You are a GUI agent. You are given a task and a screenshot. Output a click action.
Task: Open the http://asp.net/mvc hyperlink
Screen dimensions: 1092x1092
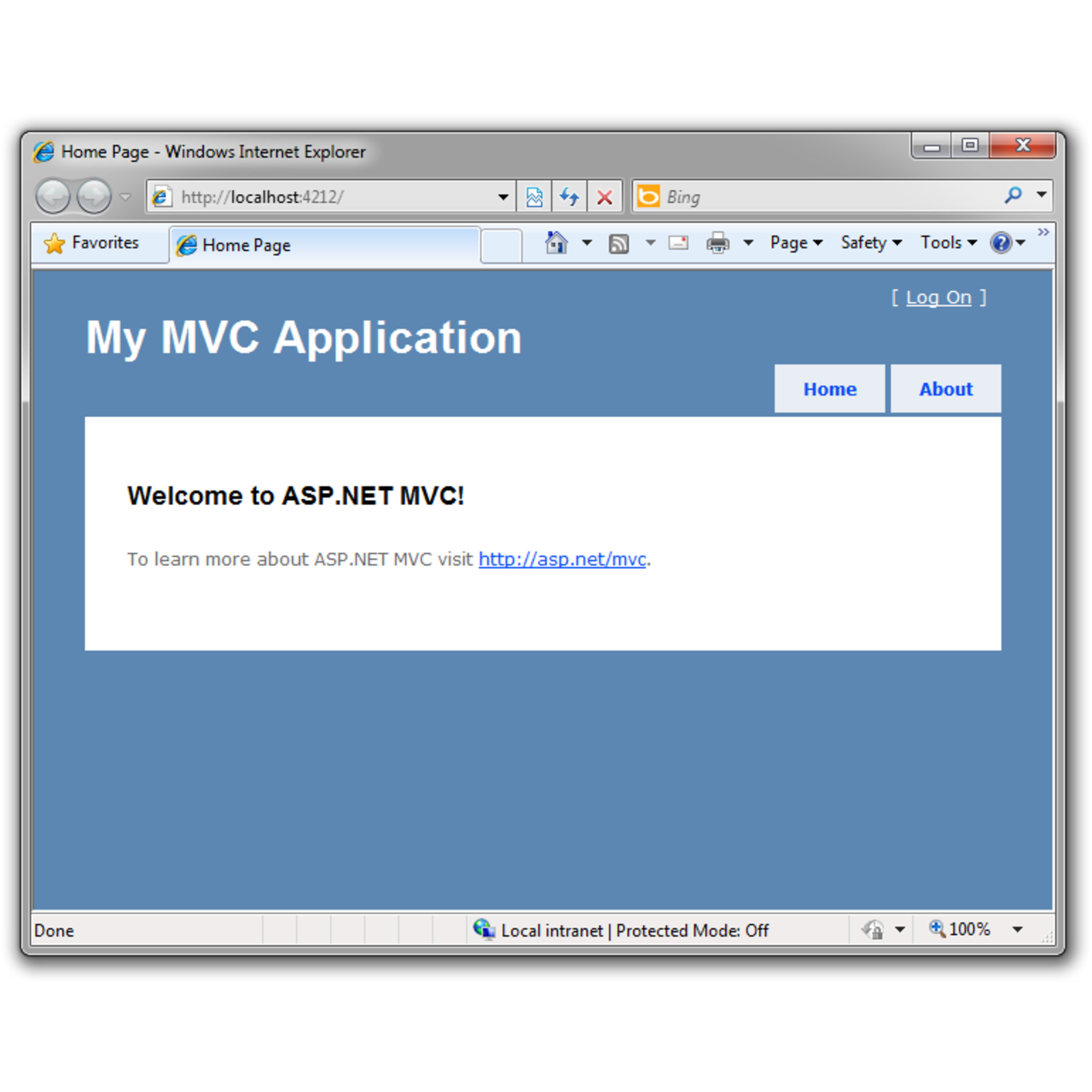(562, 560)
